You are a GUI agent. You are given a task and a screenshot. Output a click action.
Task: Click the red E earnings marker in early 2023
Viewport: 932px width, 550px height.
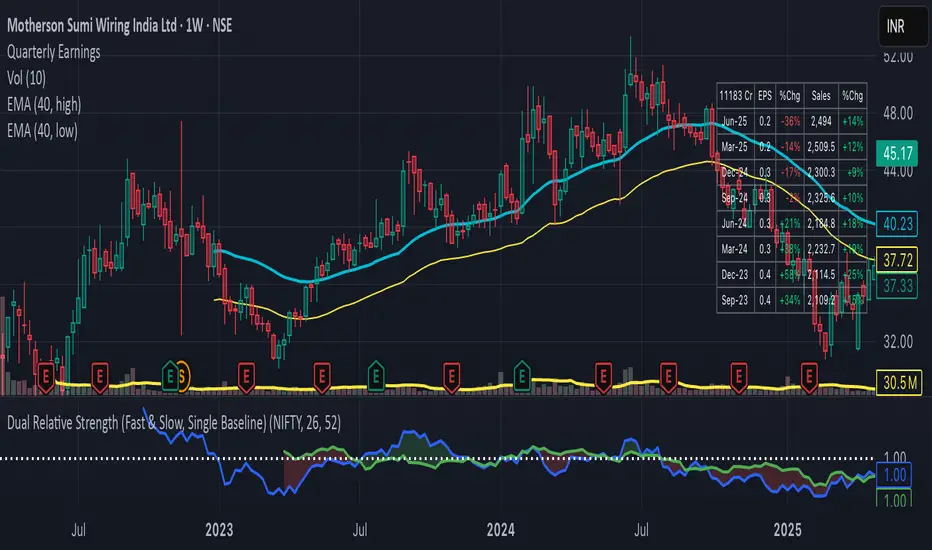[246, 377]
